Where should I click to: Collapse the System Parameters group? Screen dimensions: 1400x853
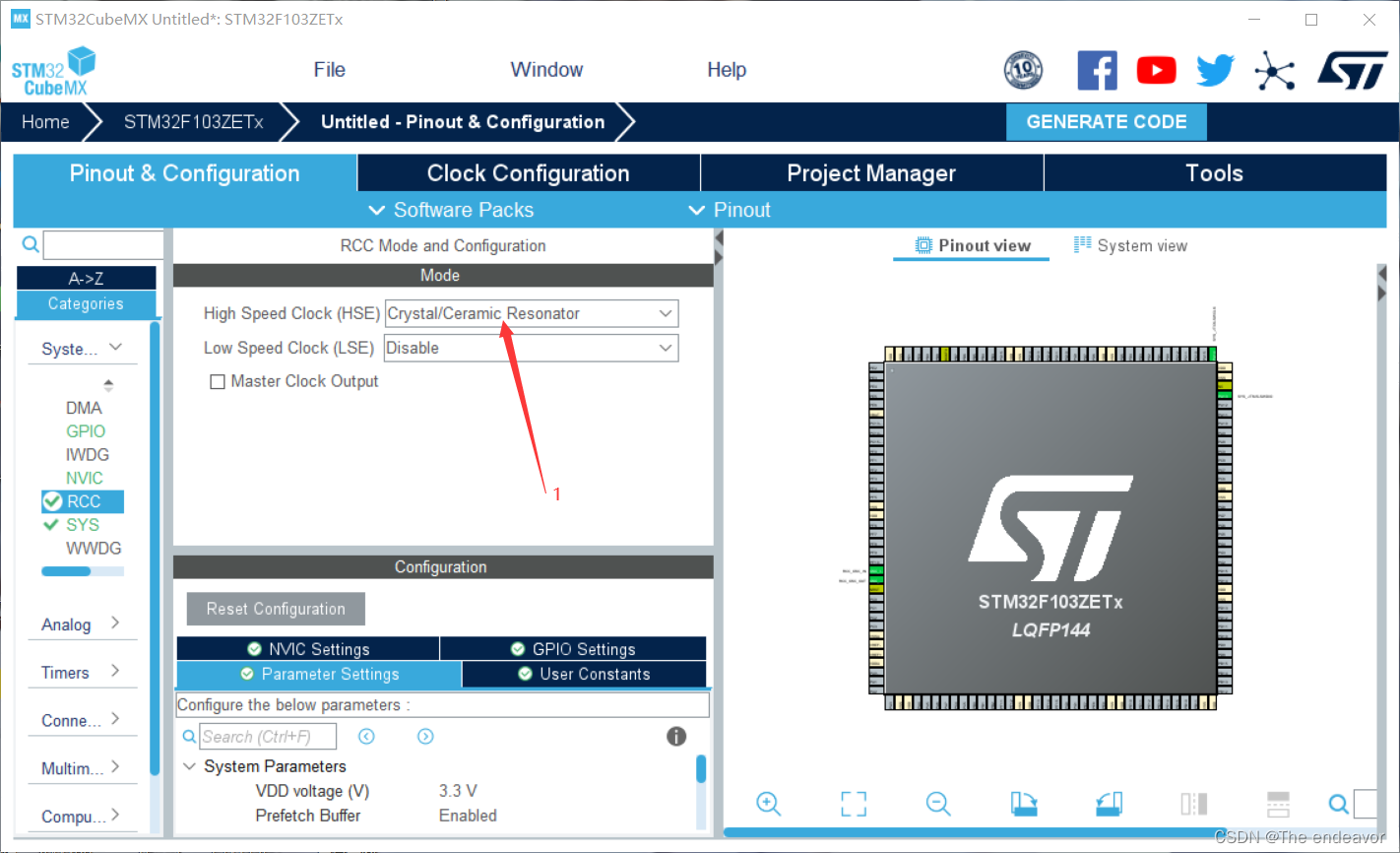pyautogui.click(x=190, y=766)
